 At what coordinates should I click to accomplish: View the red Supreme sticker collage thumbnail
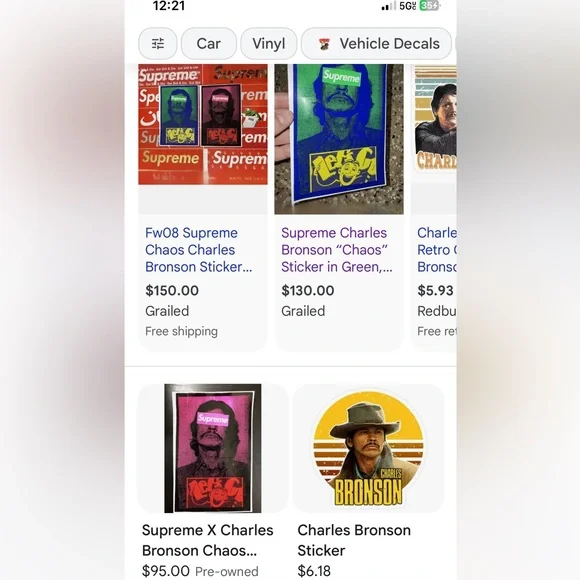203,124
